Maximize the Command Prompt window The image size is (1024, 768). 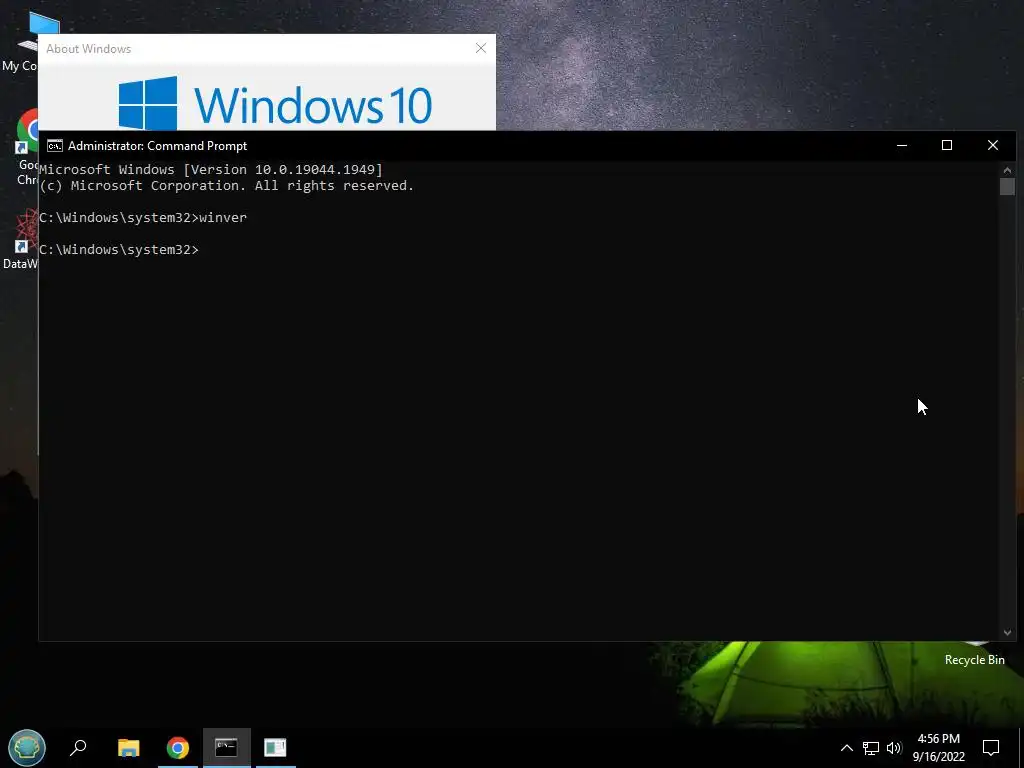tap(947, 146)
